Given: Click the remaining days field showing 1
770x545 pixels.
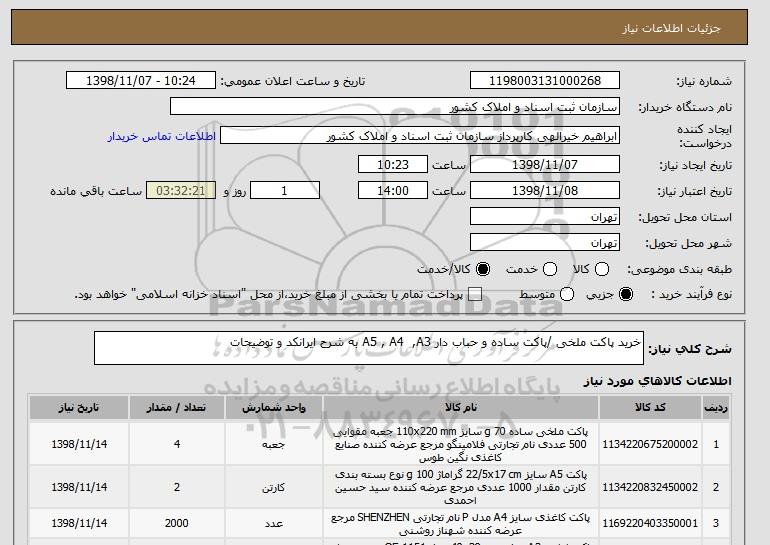Looking at the screenshot, I should 285,191.
